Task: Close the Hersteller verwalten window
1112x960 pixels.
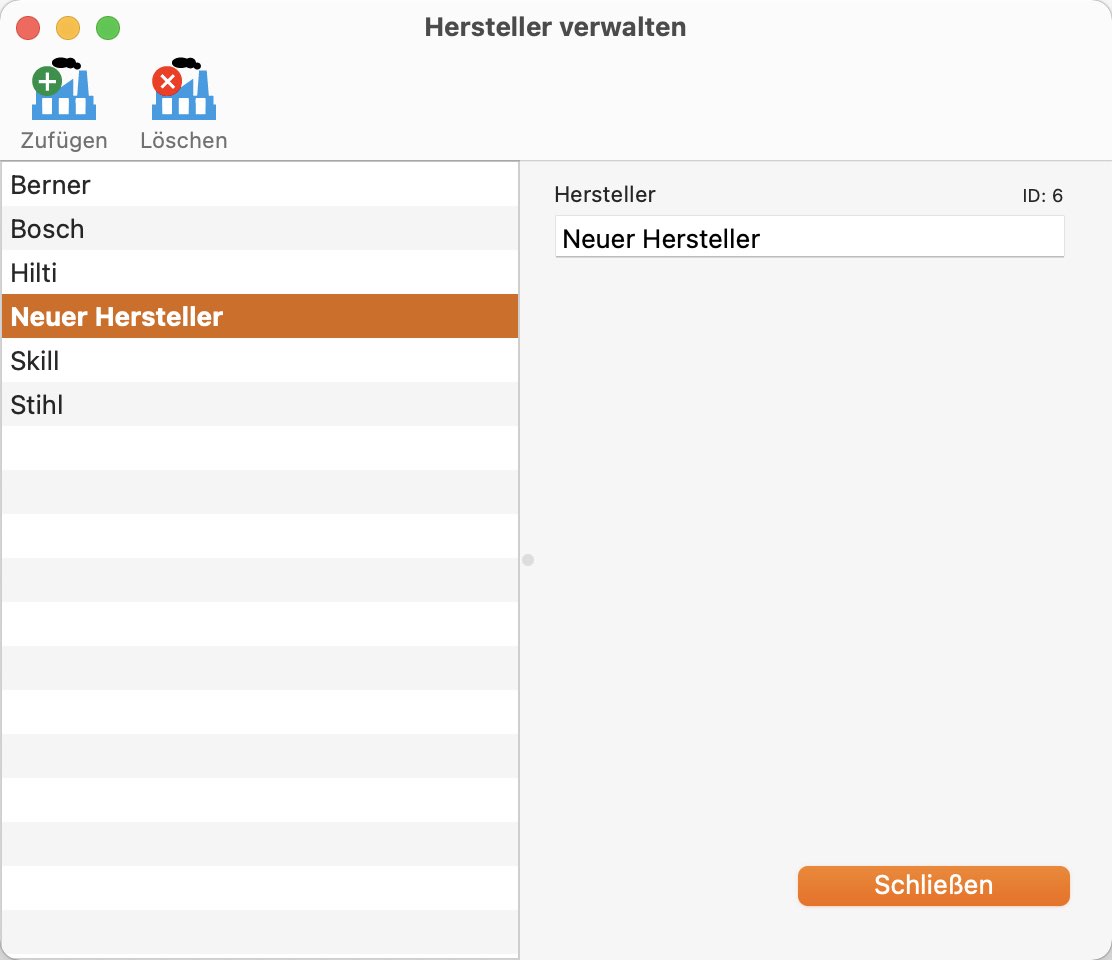Action: (x=28, y=28)
